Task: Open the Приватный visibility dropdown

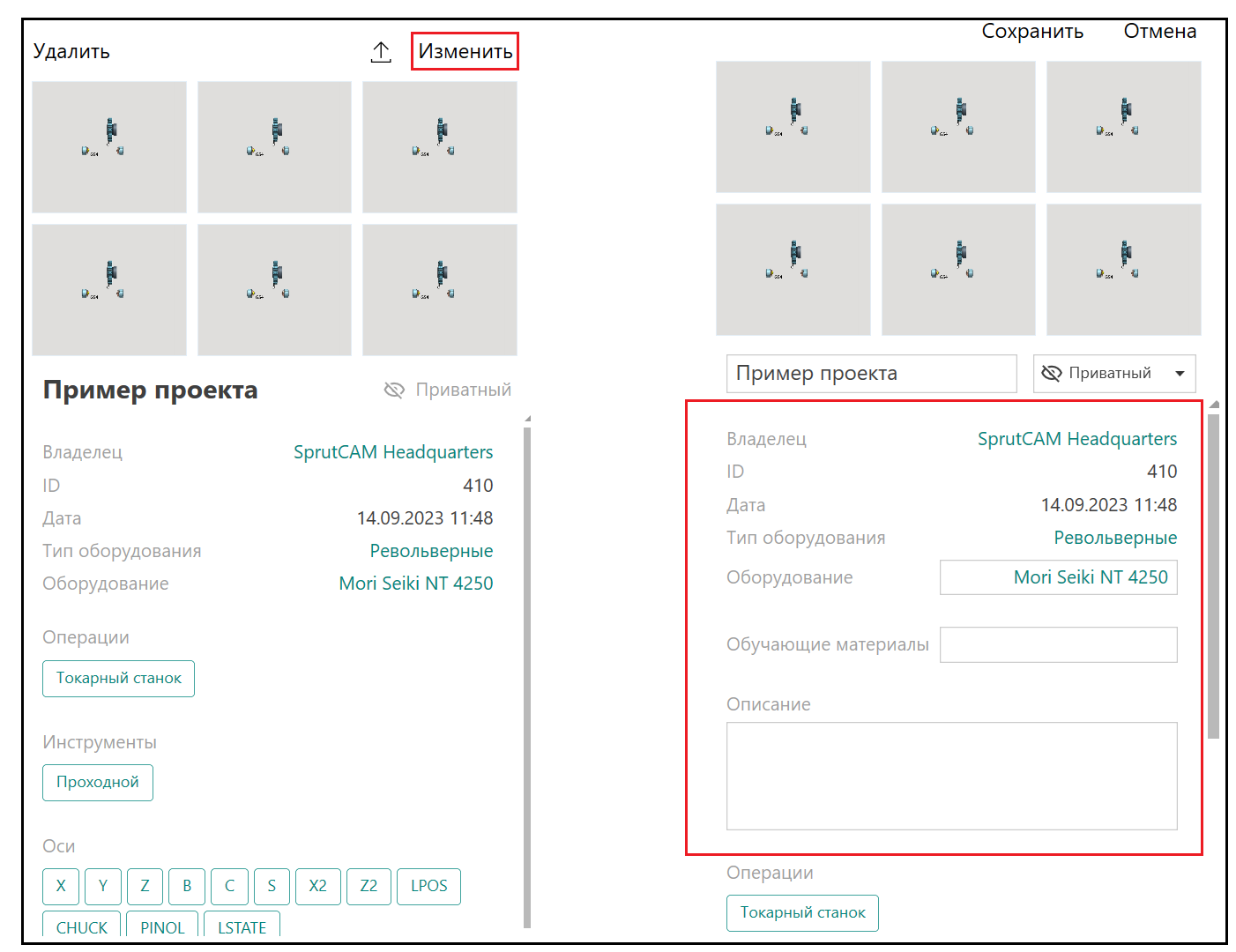Action: click(1113, 374)
